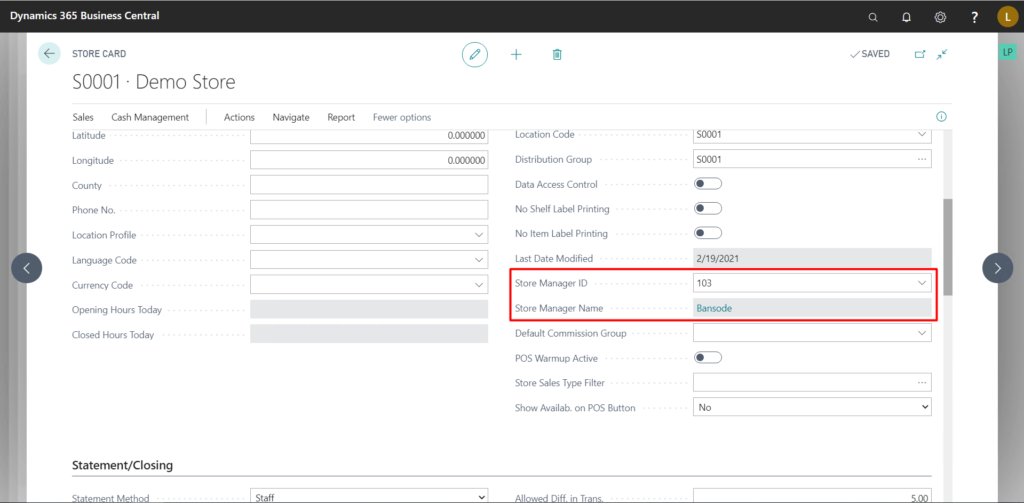
Task: Show the FactBox info icon
Action: tap(941, 117)
